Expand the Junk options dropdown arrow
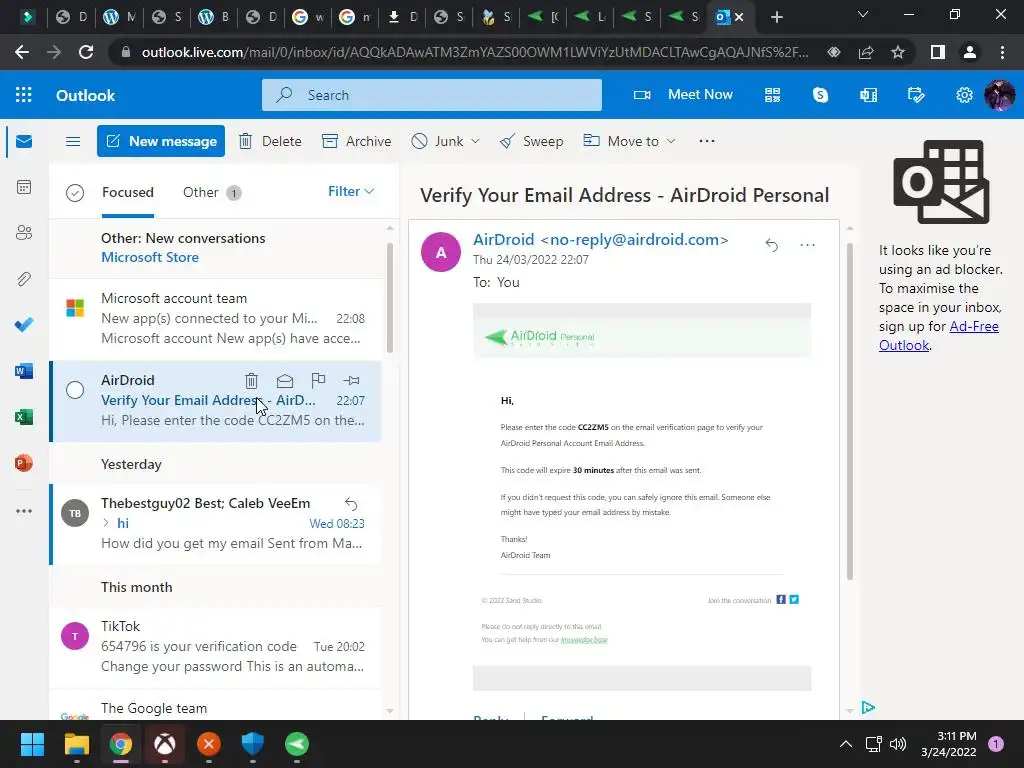 coord(475,141)
